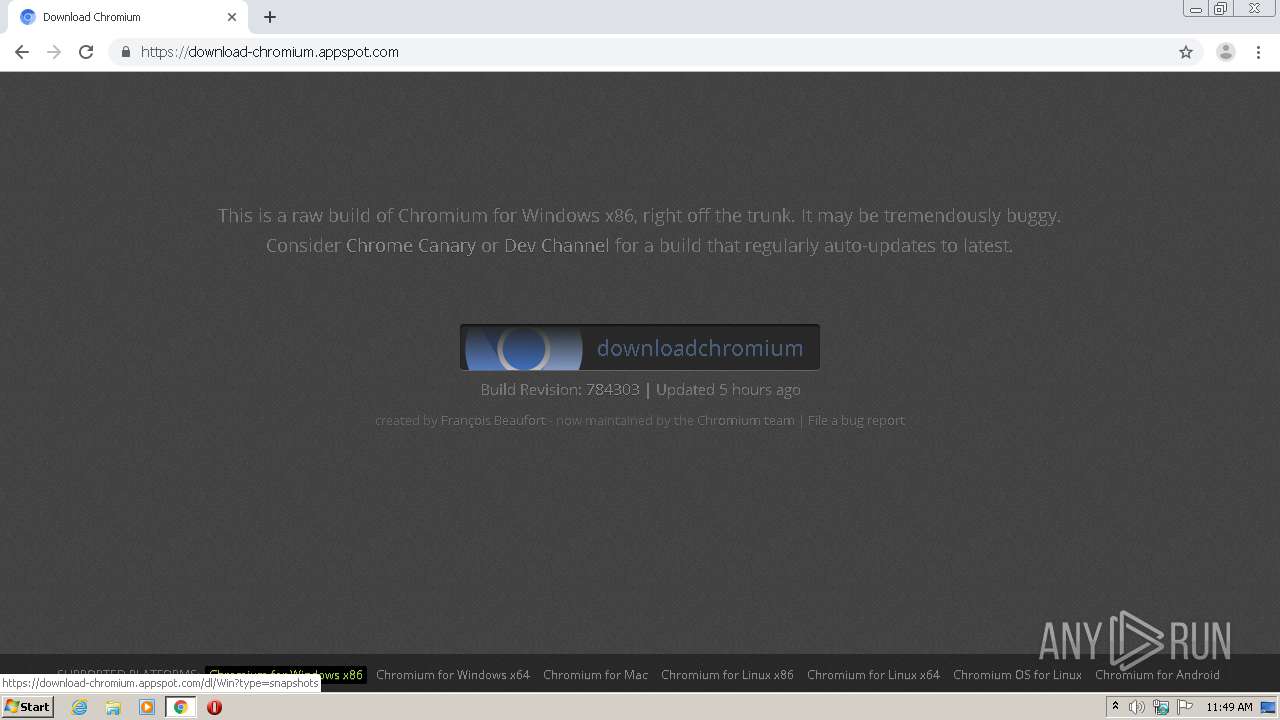Open a new tab with the plus button

click(270, 17)
